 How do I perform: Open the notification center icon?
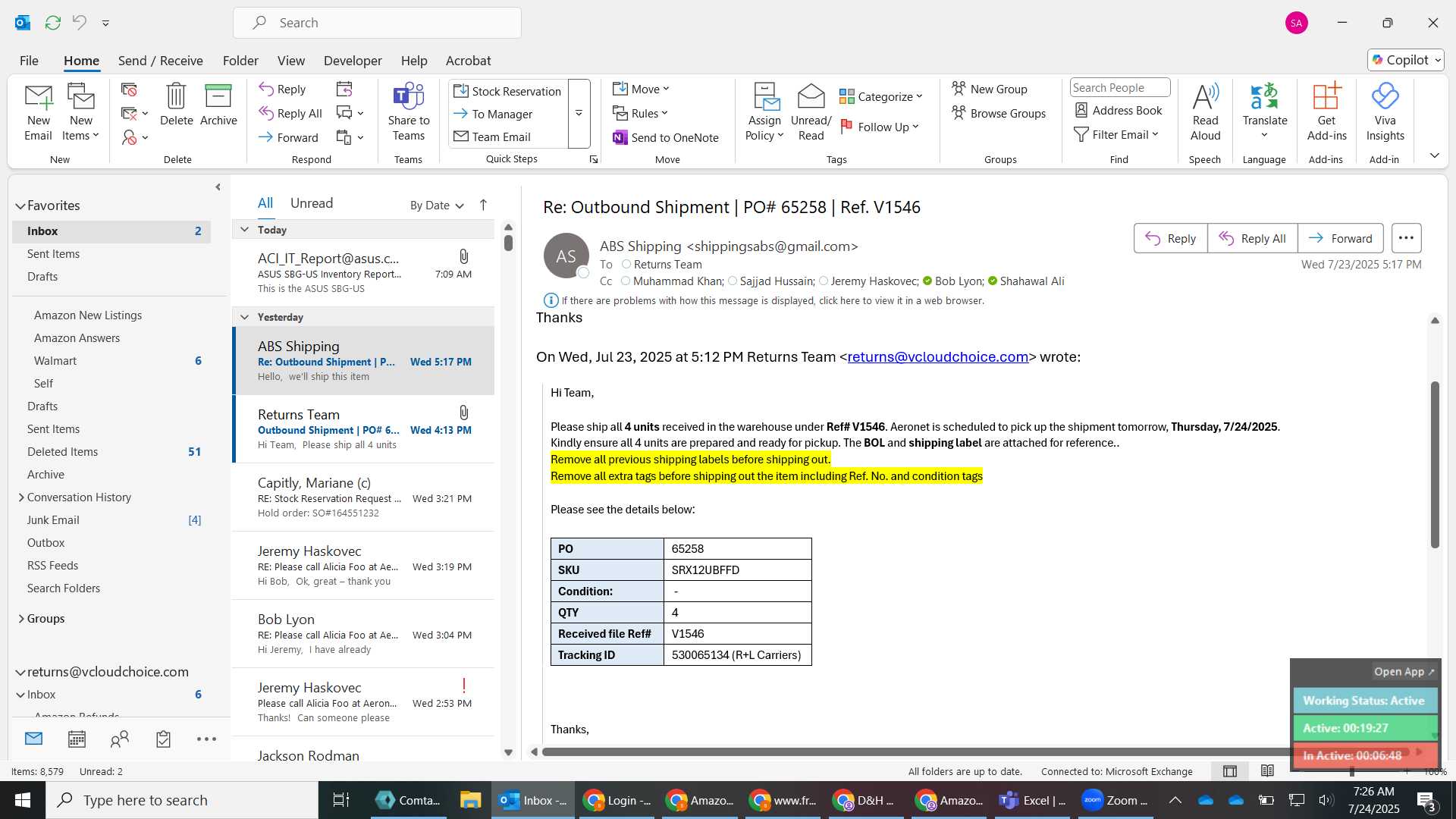coord(1426,800)
